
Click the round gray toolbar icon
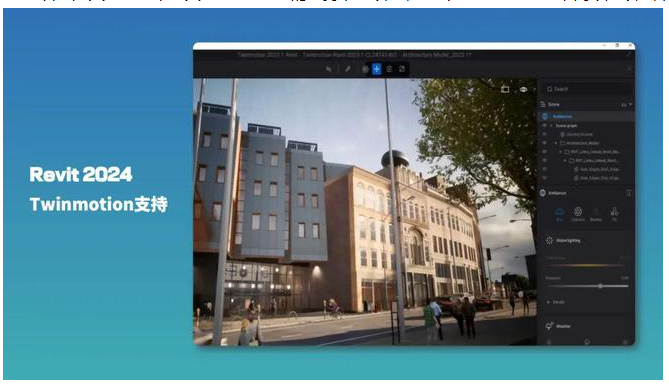click(365, 69)
